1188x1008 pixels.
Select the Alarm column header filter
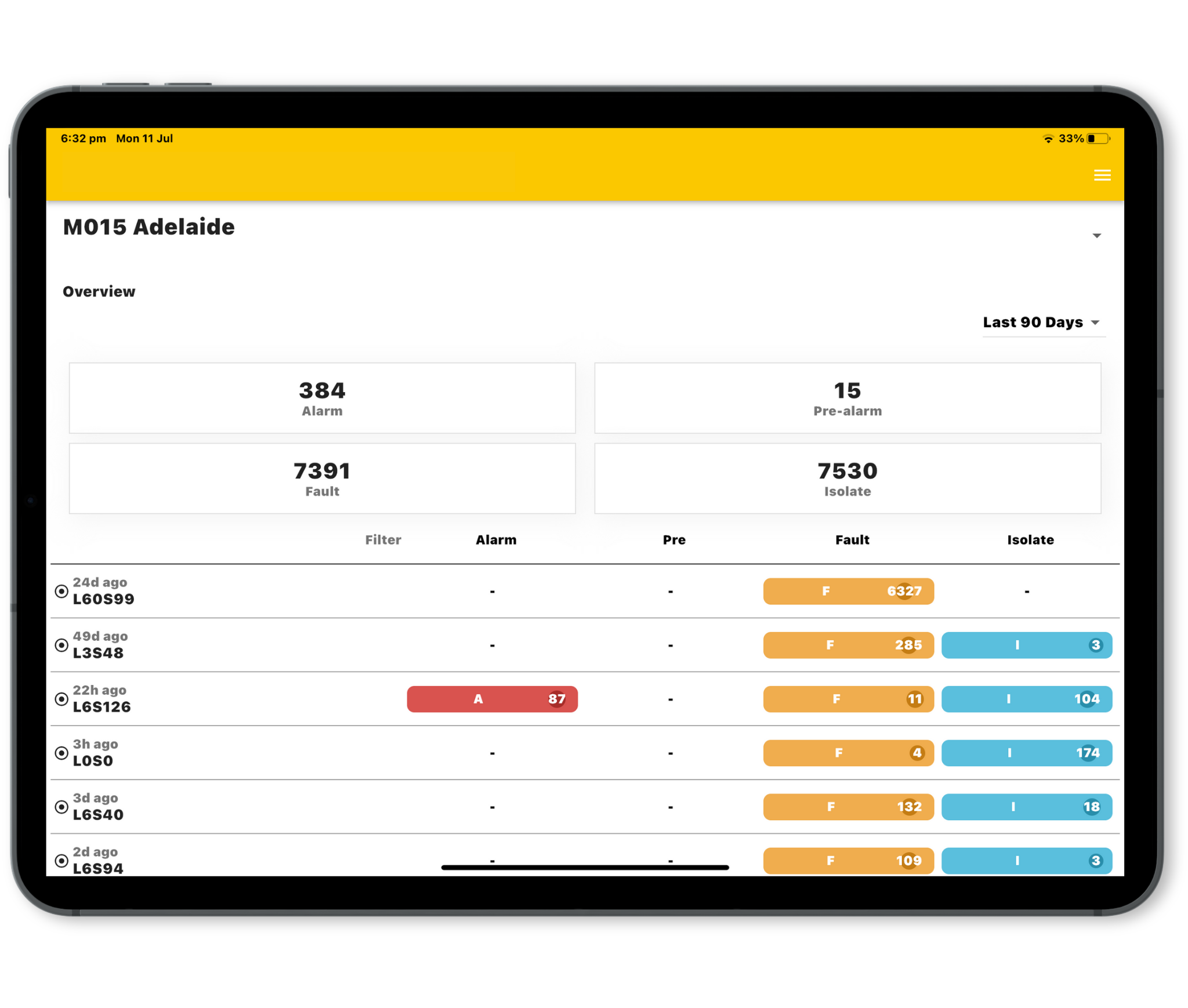(x=496, y=540)
